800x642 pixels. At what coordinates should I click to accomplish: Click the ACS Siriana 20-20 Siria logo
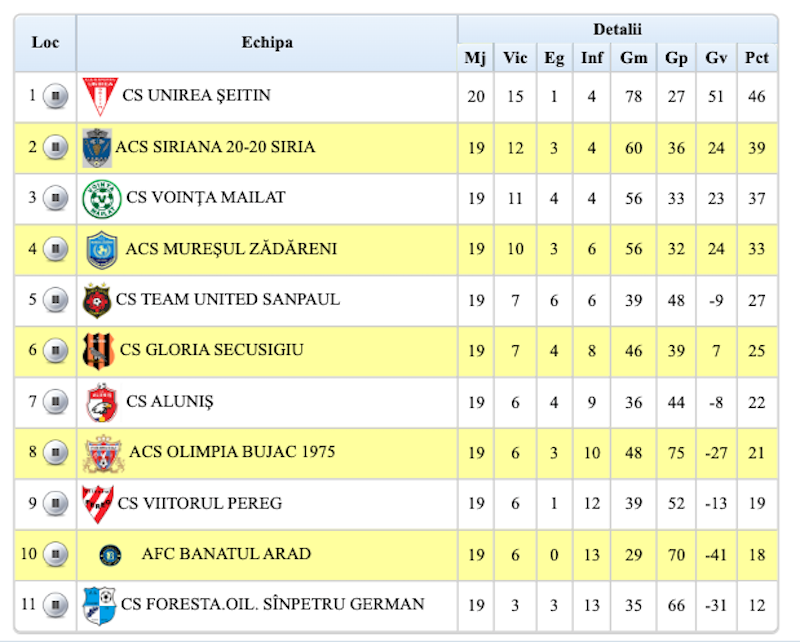coord(97,148)
